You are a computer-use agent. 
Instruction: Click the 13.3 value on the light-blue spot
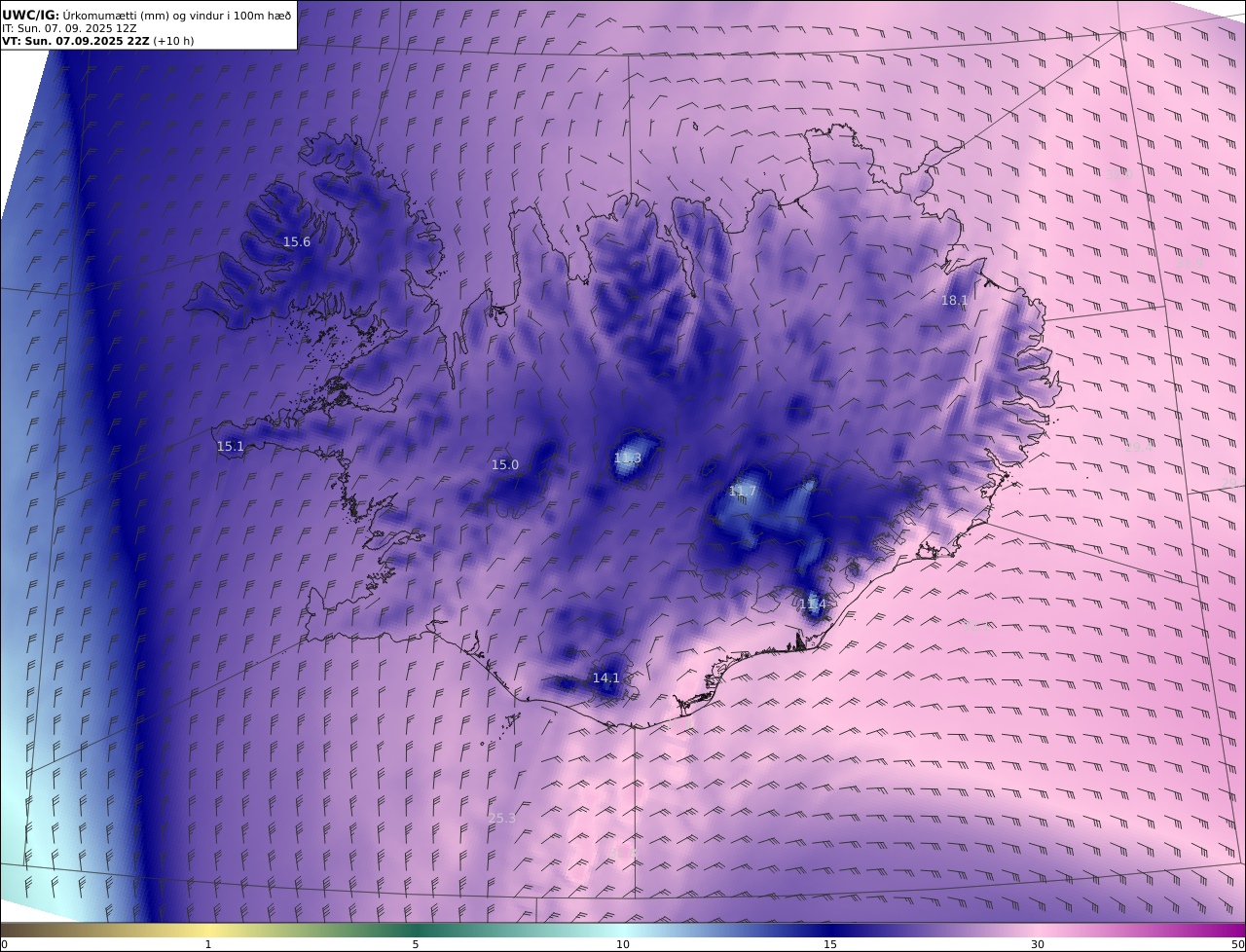coord(628,458)
